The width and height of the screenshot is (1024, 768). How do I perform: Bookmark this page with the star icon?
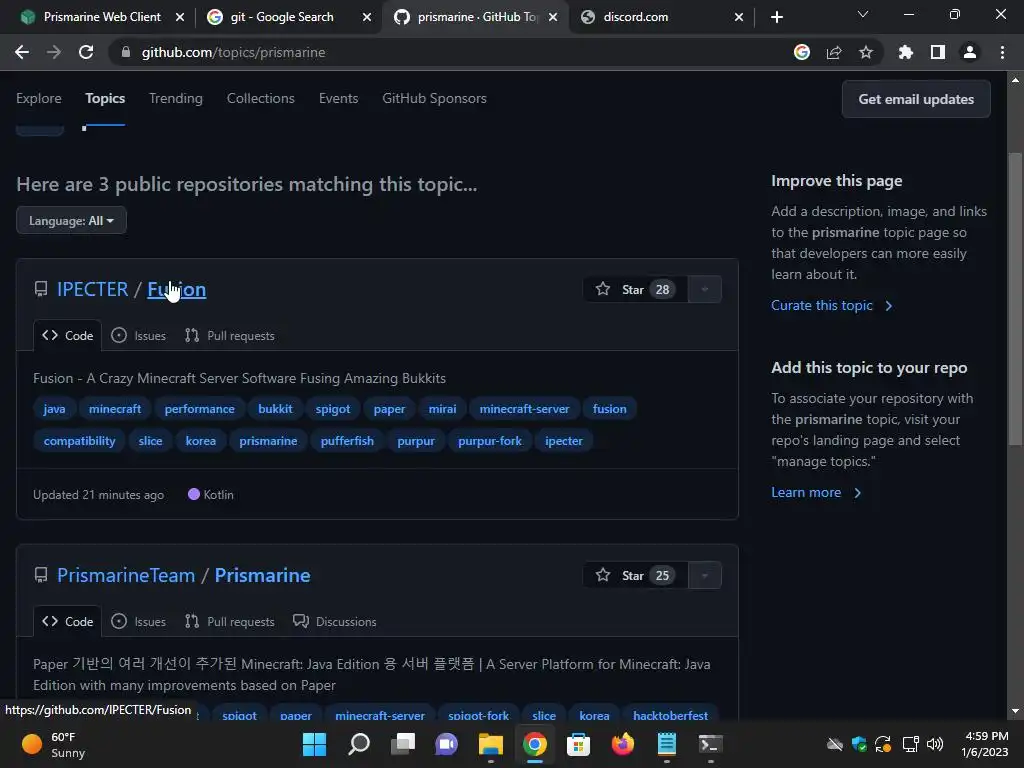pyautogui.click(x=866, y=52)
